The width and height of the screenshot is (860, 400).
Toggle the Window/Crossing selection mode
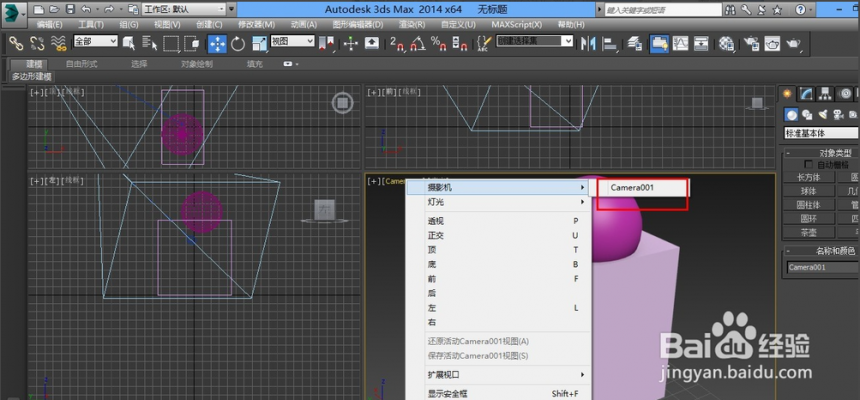(x=191, y=43)
